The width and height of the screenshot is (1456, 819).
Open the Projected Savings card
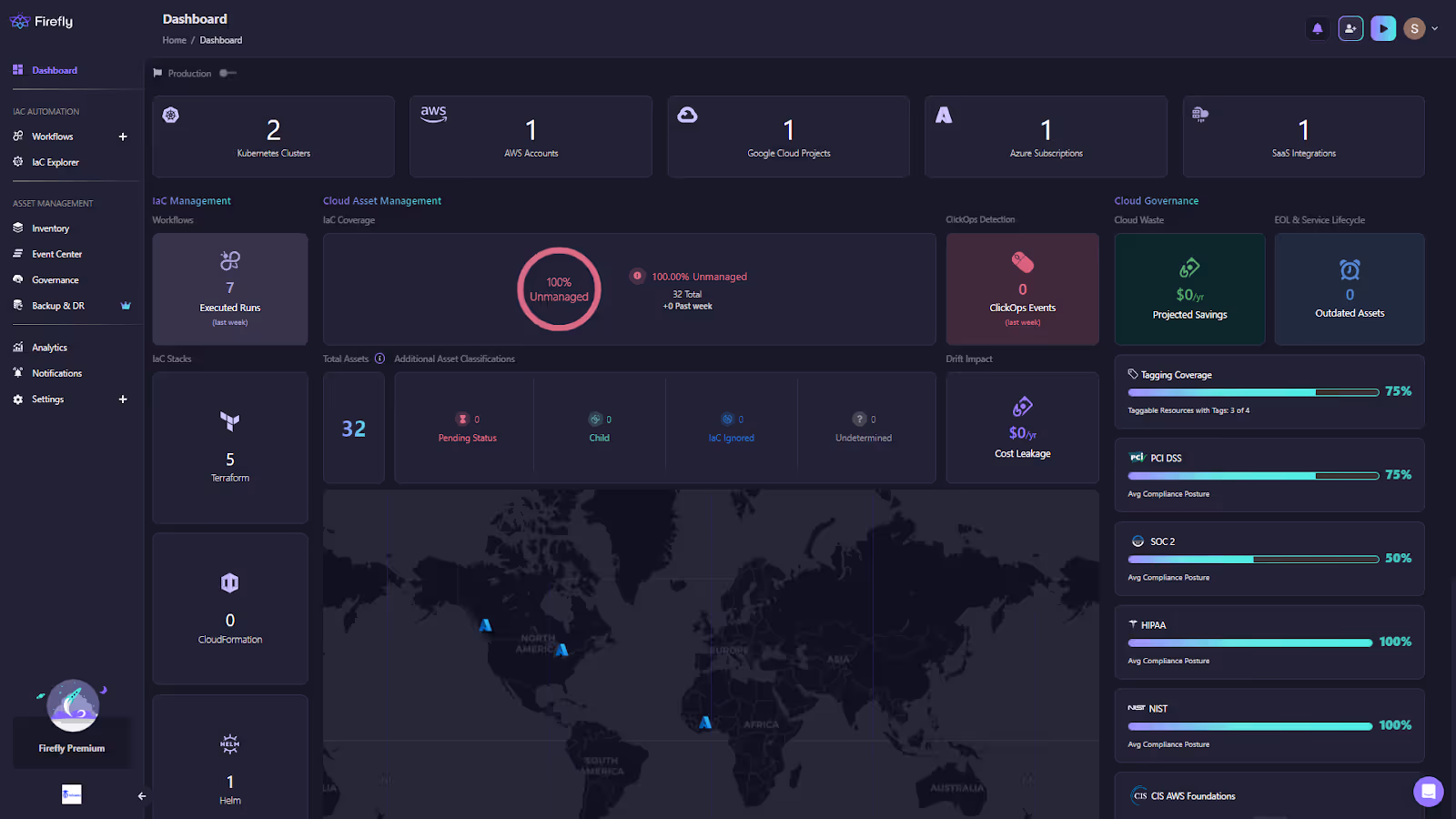1189,289
